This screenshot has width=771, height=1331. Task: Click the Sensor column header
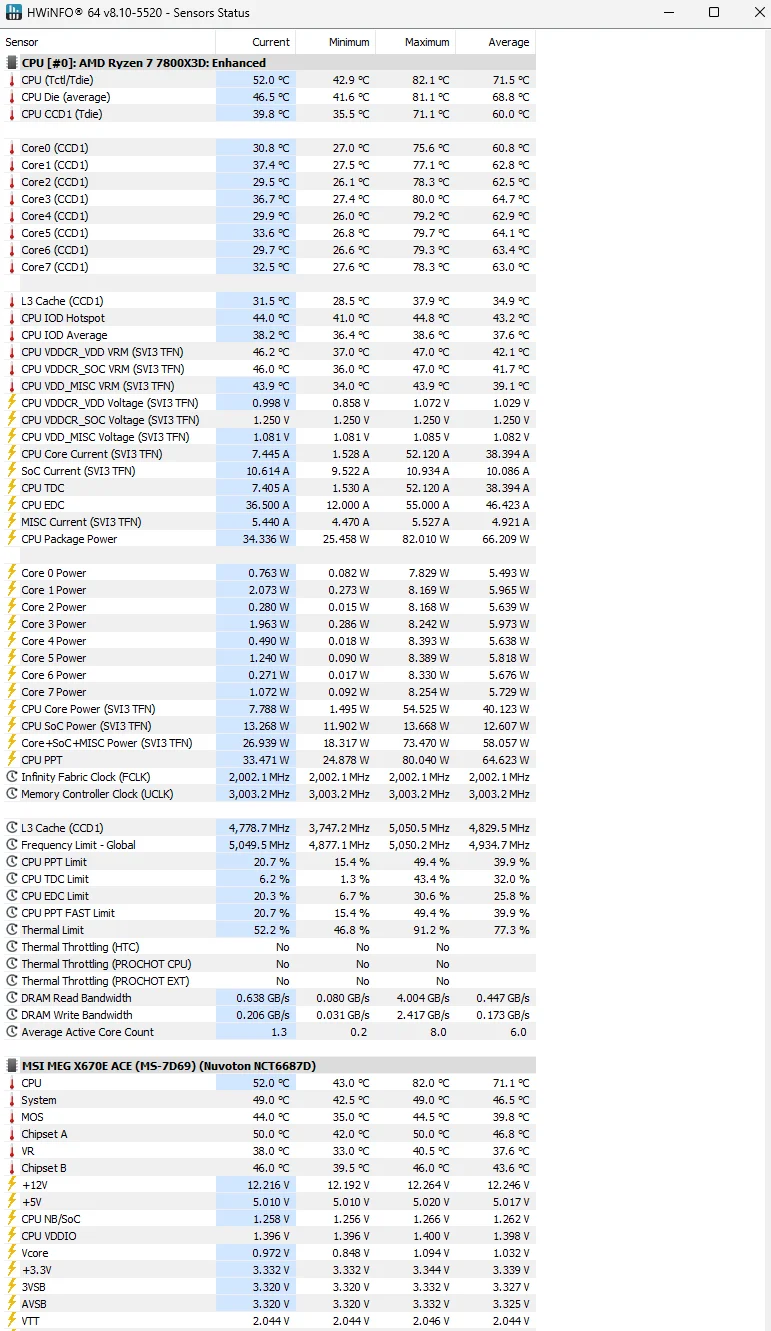tap(108, 42)
